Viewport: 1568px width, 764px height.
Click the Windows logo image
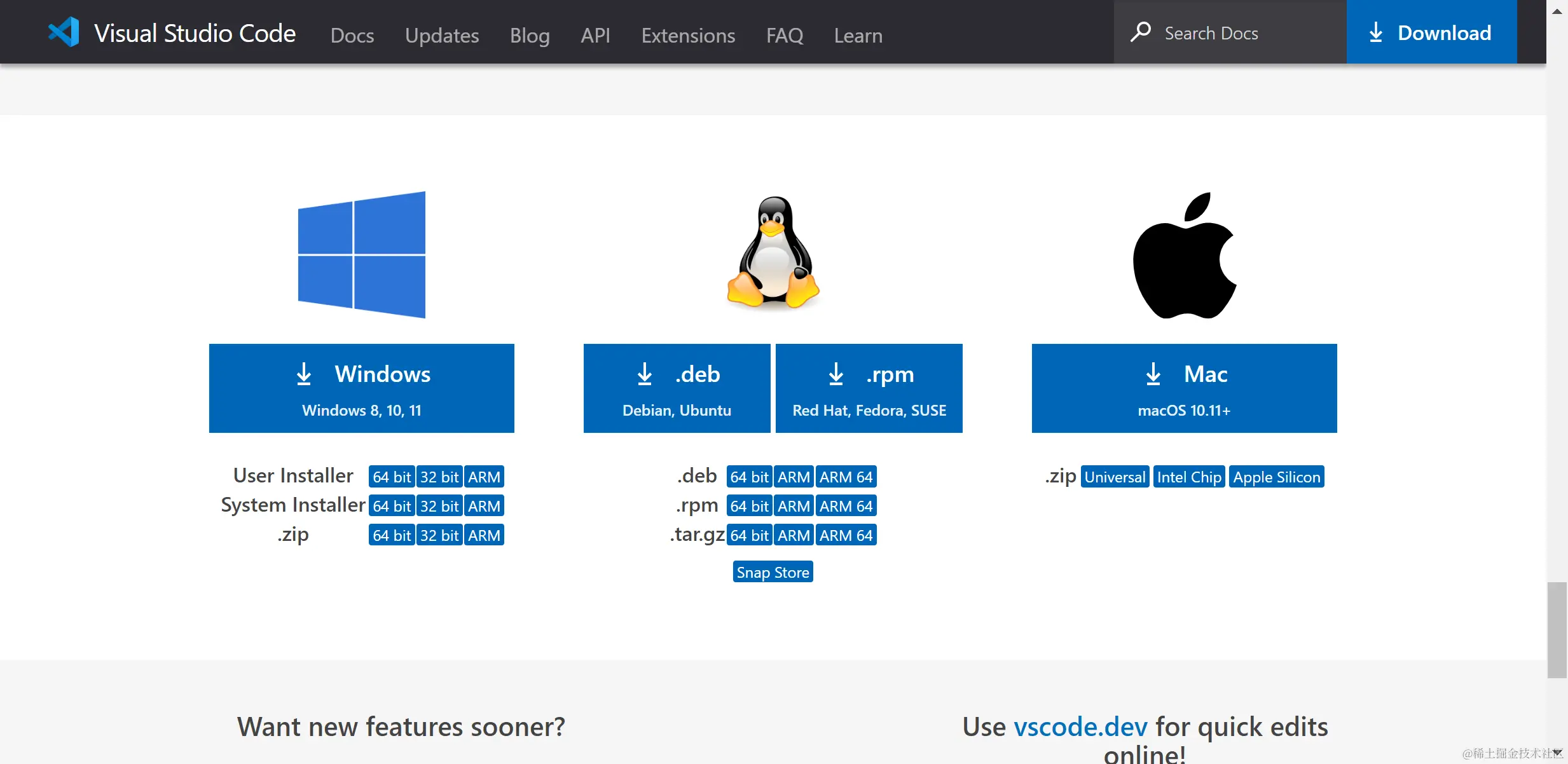362,254
